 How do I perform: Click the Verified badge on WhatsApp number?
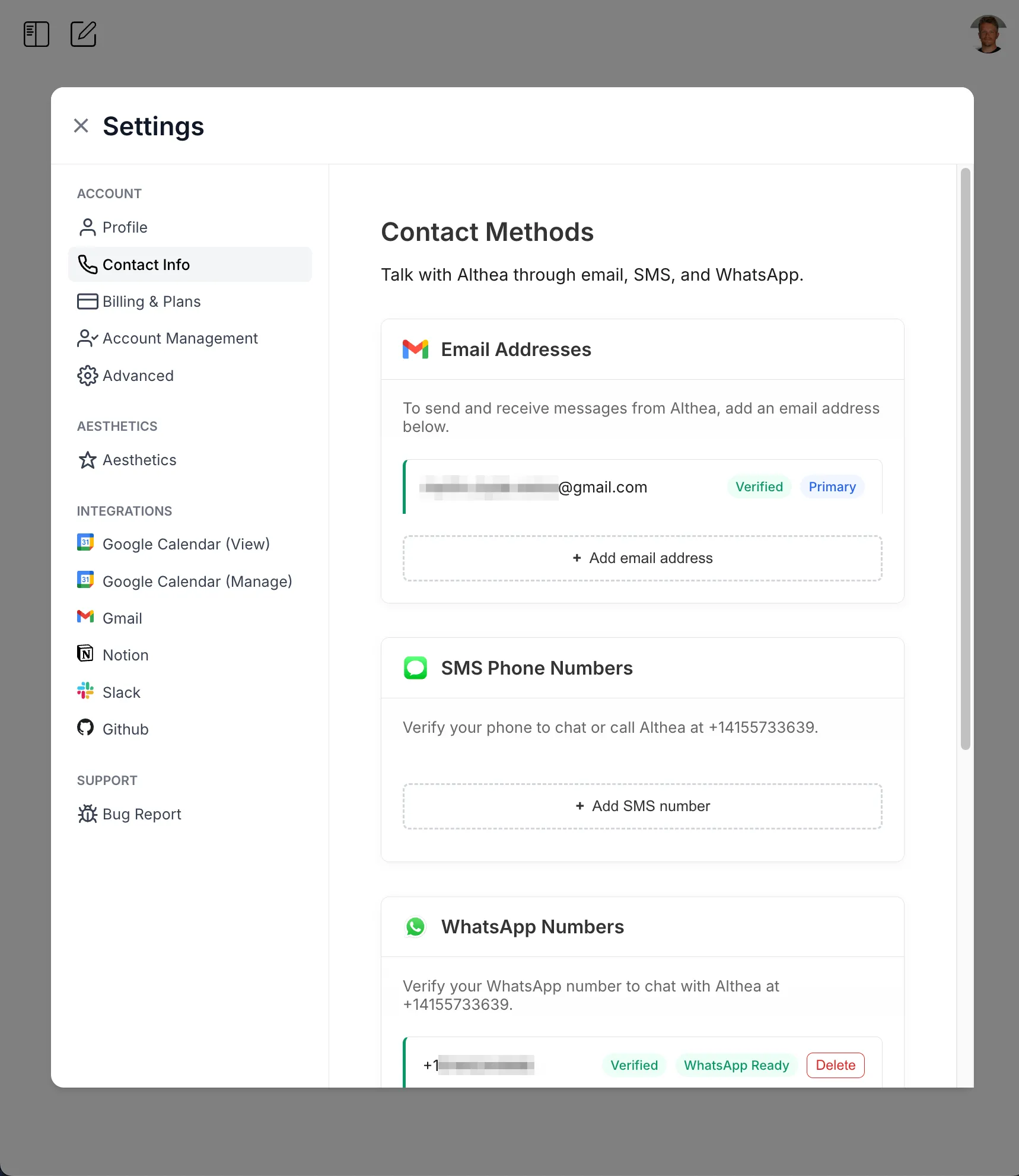point(634,1065)
